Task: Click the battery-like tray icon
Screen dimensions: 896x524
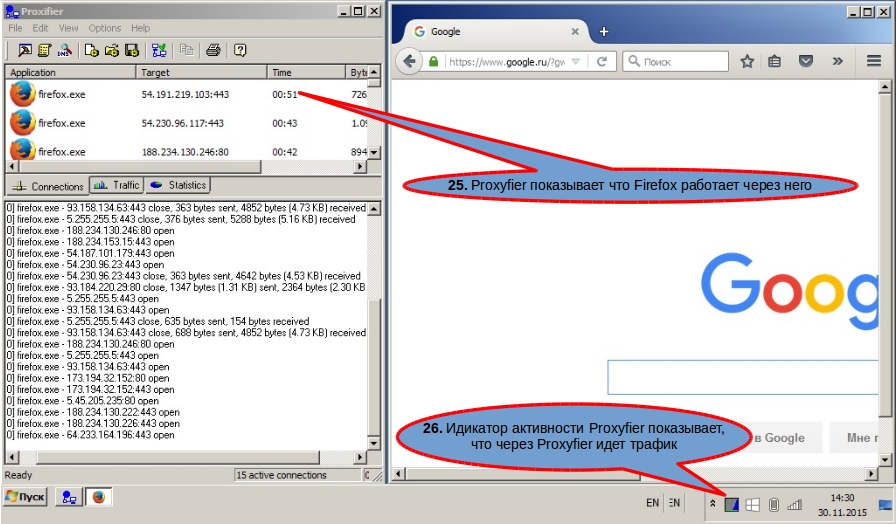Action: click(774, 505)
